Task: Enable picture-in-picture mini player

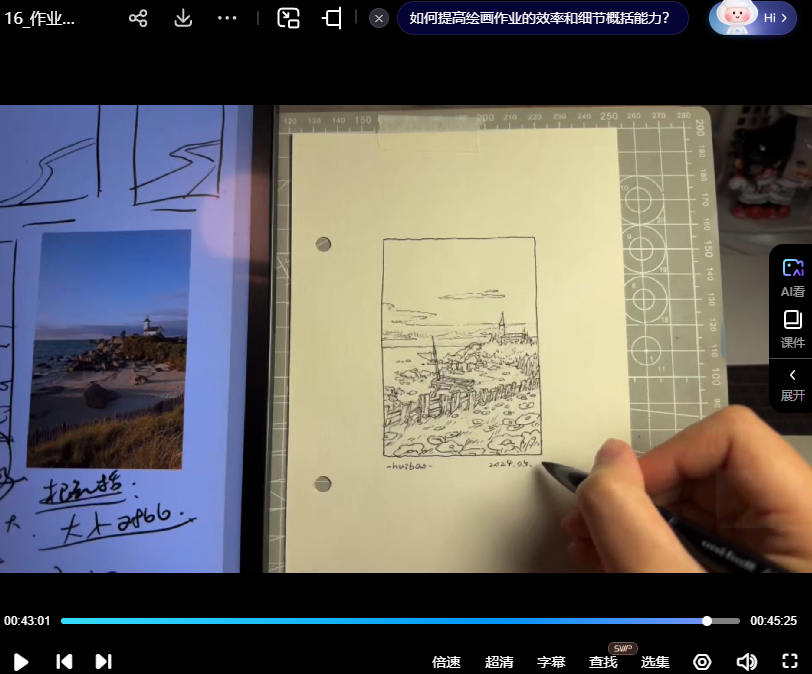Action: (x=289, y=18)
